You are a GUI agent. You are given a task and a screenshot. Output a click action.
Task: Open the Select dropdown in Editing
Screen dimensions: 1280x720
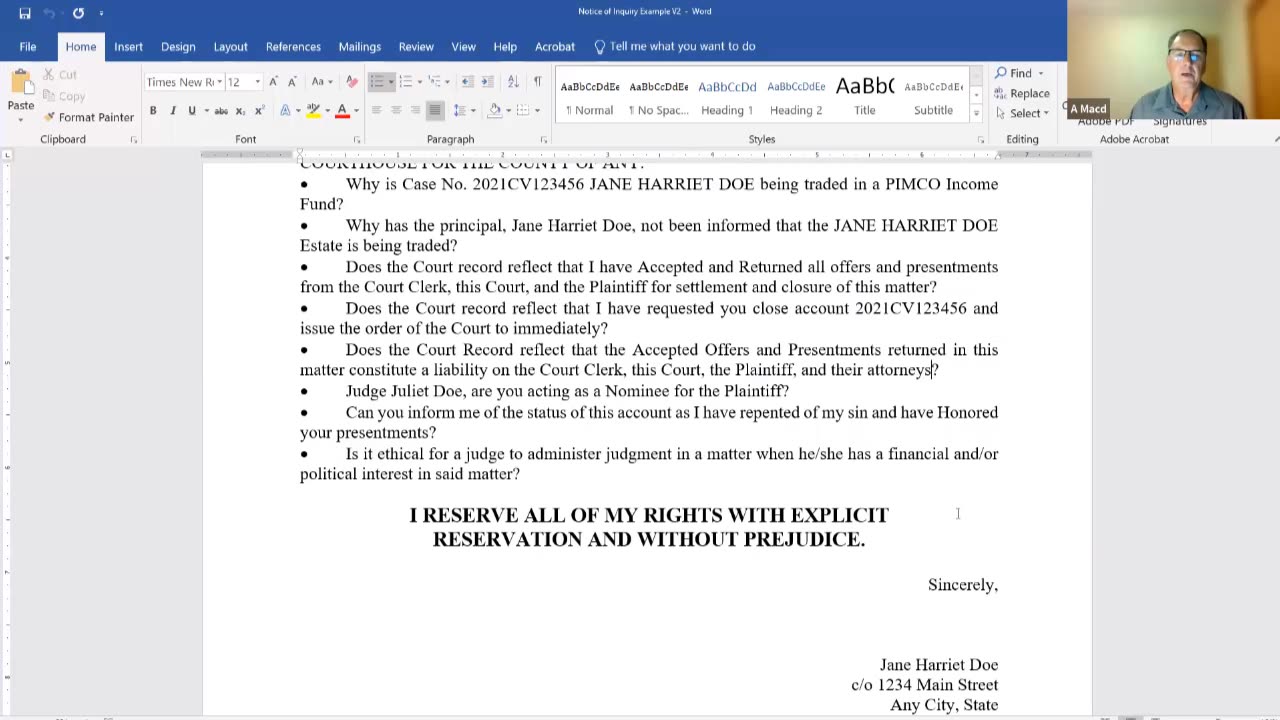click(1021, 113)
